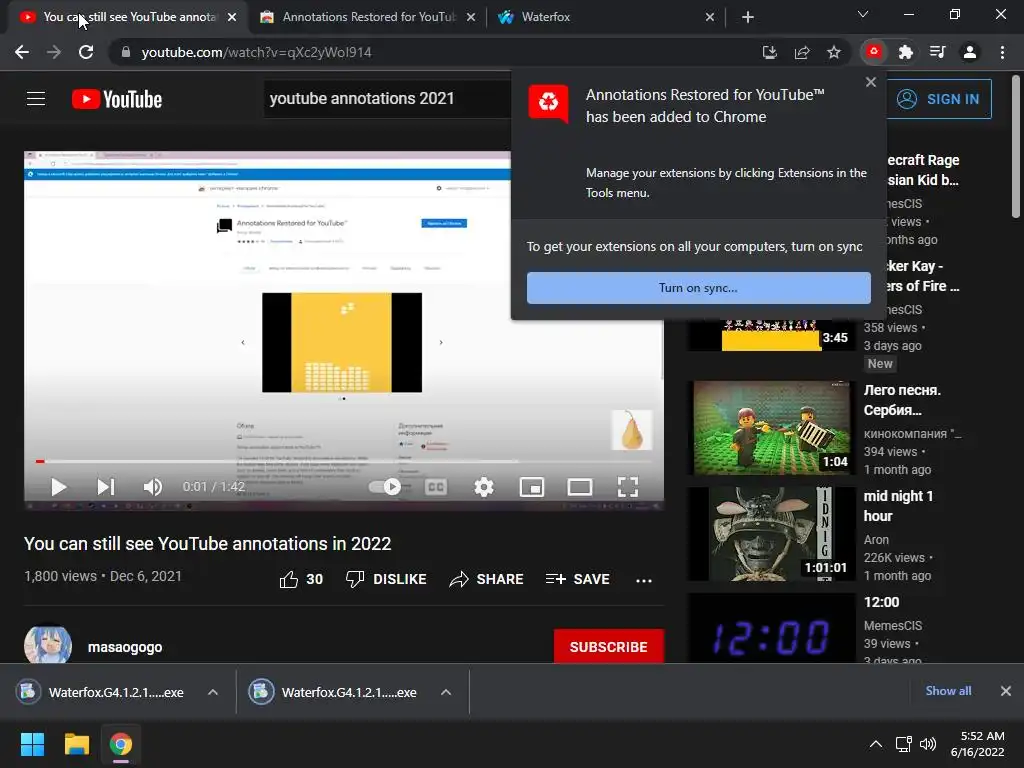The height and width of the screenshot is (768, 1024).
Task: Close the downloads bar
Action: (1006, 691)
